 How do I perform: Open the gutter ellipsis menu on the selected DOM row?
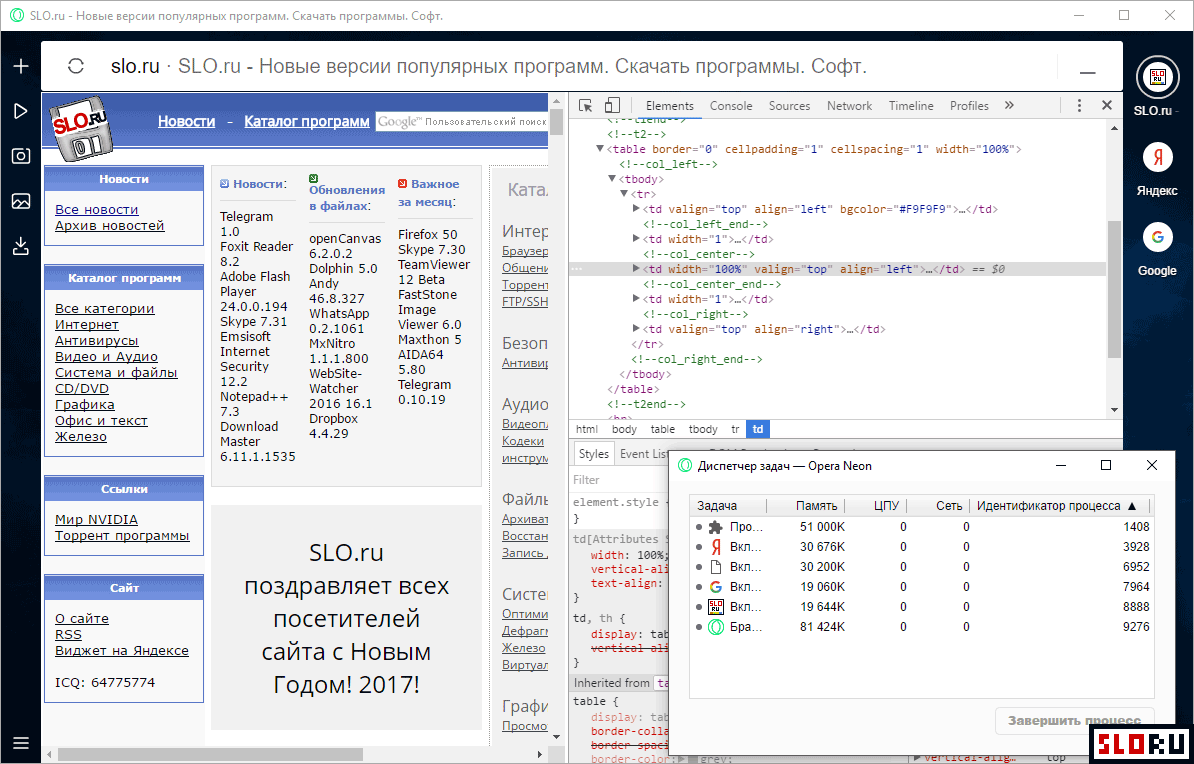point(576,270)
